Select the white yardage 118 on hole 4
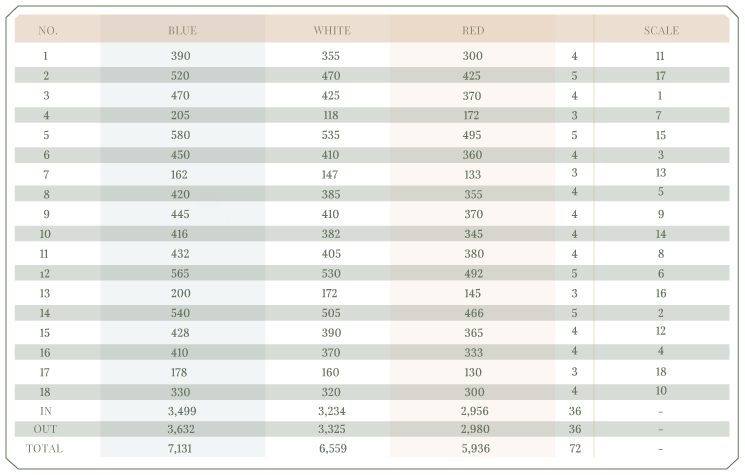745x475 pixels. [332, 116]
